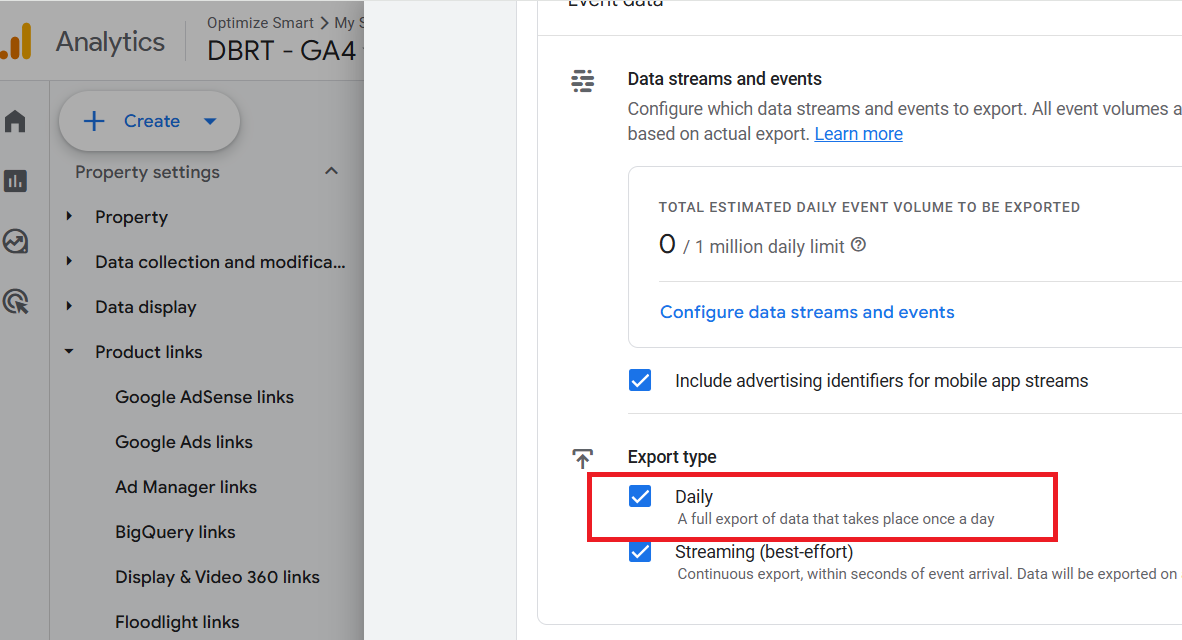Expand the Data display tree item
Screen dimensions: 1182x640
(69, 307)
